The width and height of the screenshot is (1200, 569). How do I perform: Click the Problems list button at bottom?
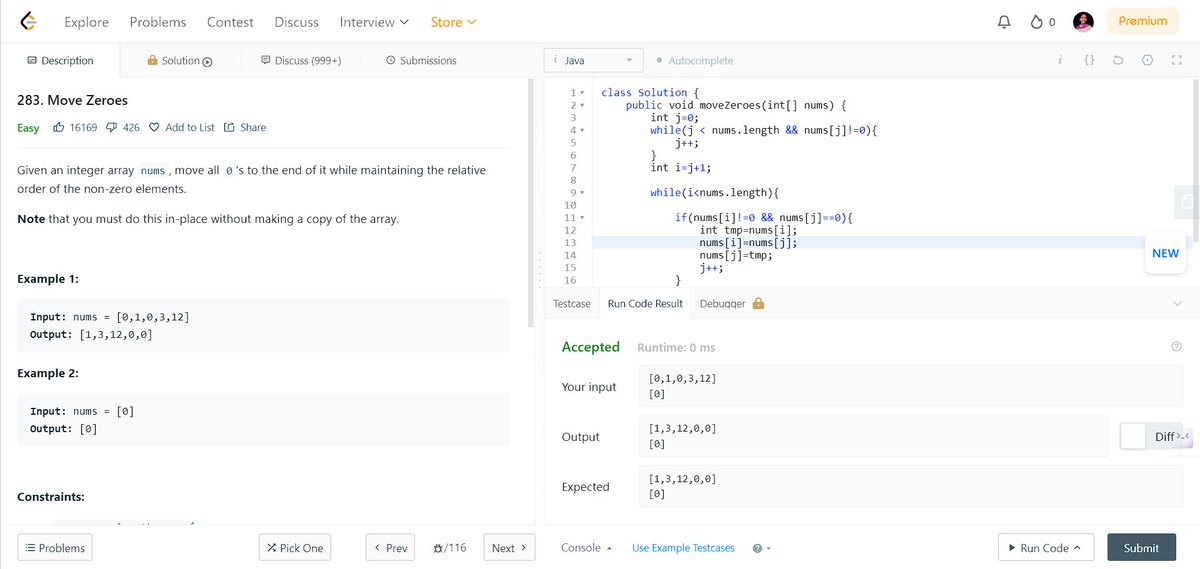point(55,548)
